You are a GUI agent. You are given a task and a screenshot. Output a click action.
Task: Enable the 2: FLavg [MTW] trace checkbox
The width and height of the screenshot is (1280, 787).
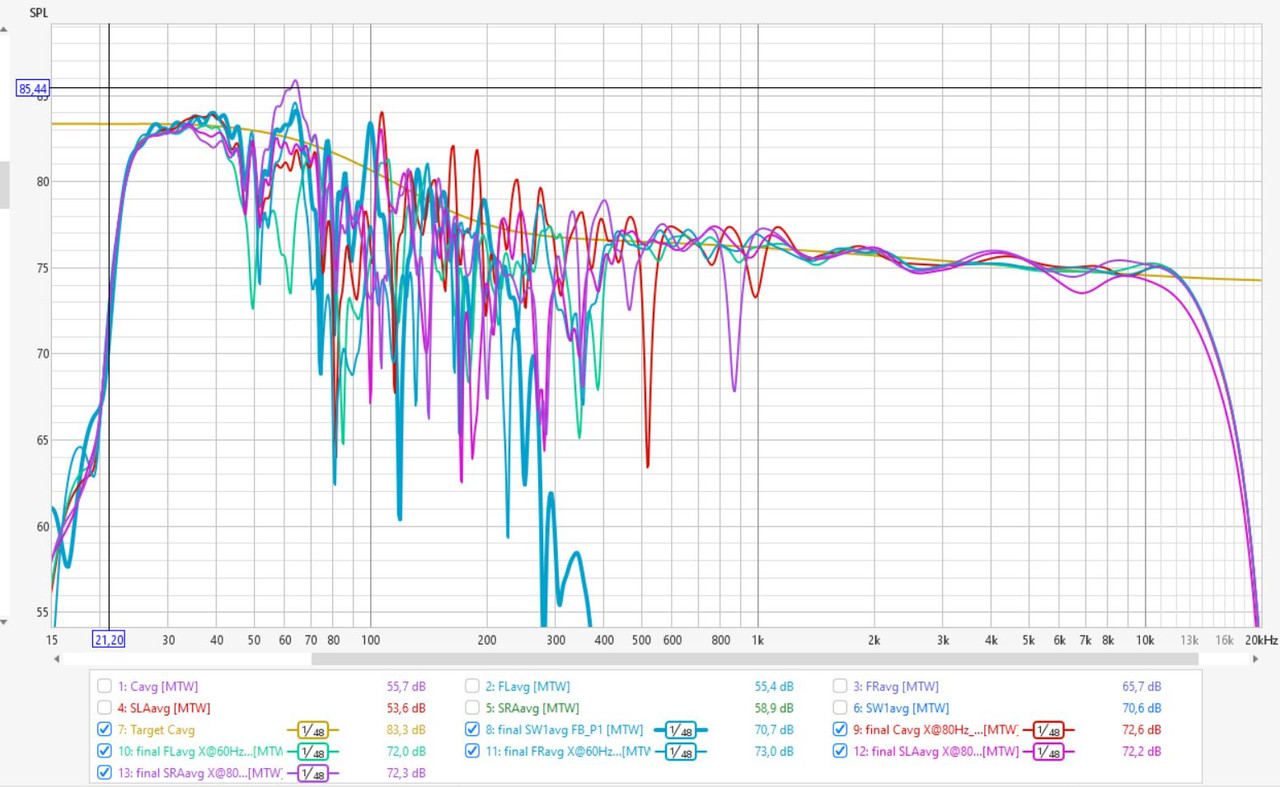click(x=472, y=687)
